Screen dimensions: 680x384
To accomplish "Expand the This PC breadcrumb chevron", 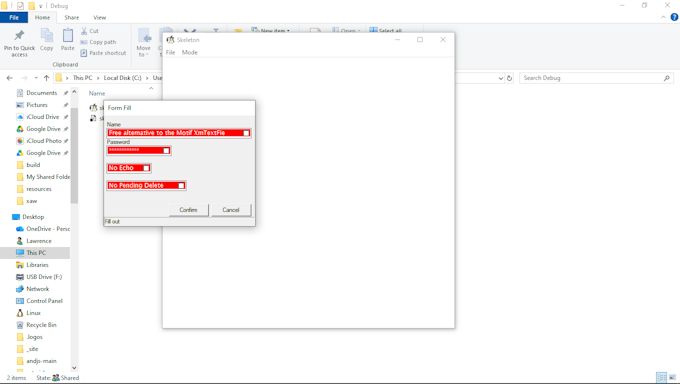I will (98, 78).
